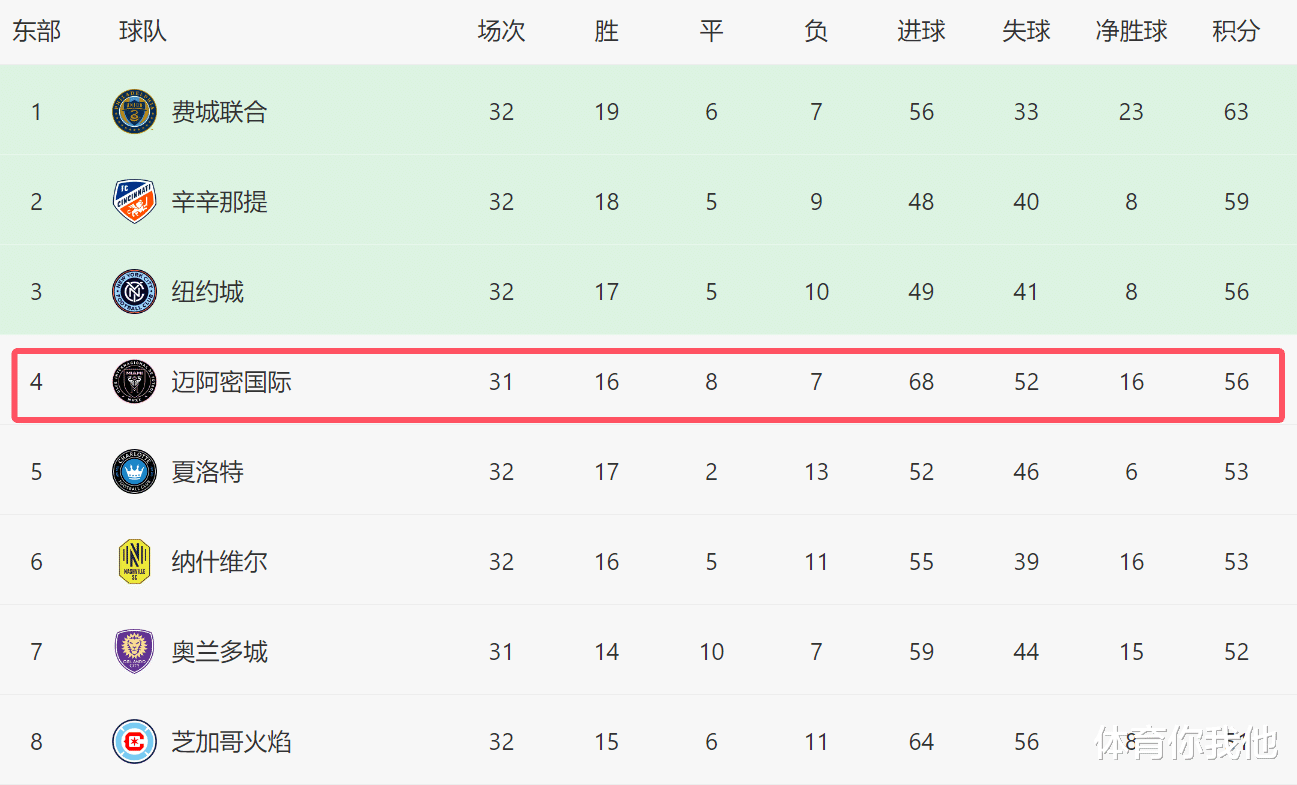
Task: Click 芝加哥火焰 team name in row 8
Action: 231,742
